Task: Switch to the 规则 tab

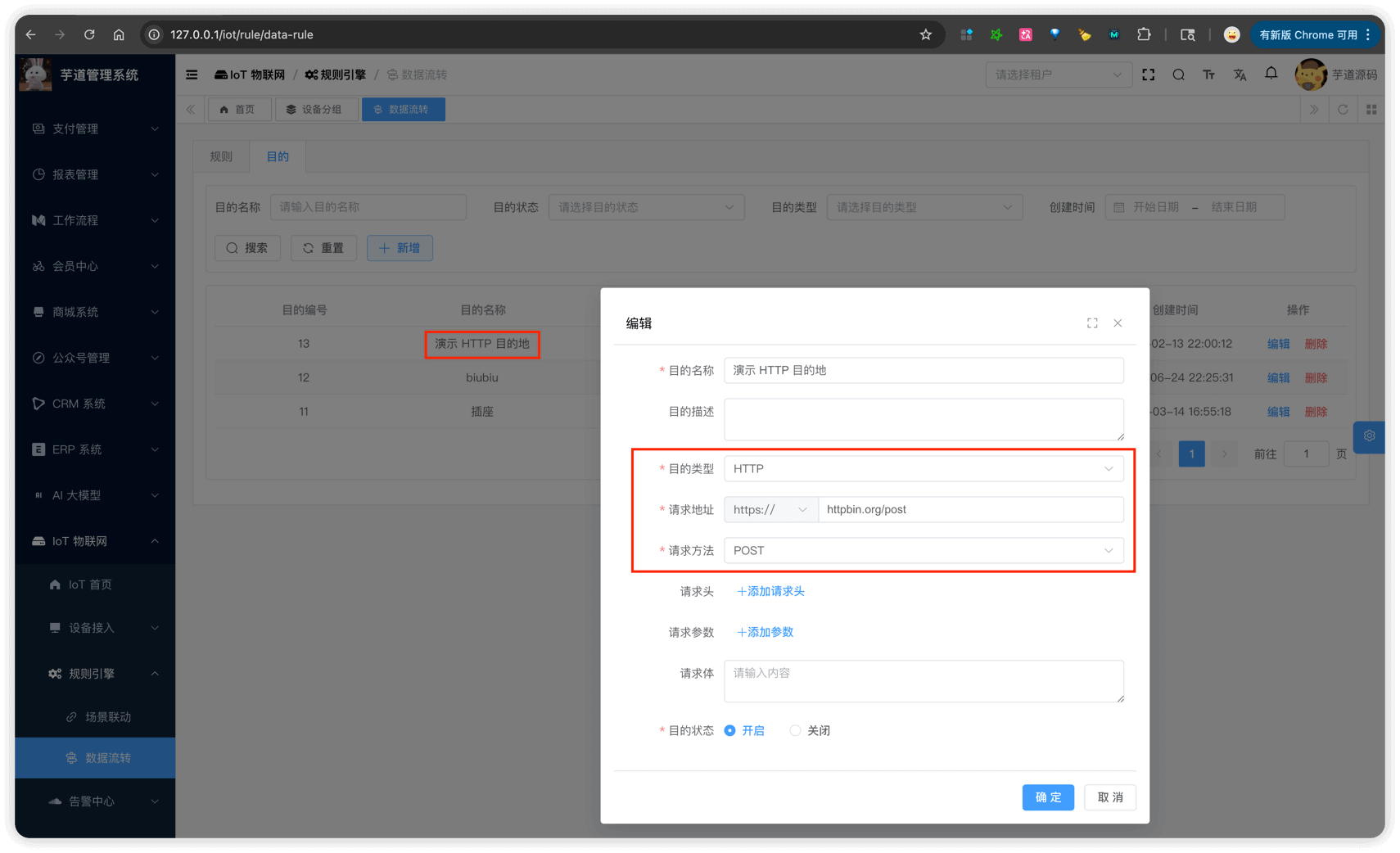Action: [x=221, y=156]
